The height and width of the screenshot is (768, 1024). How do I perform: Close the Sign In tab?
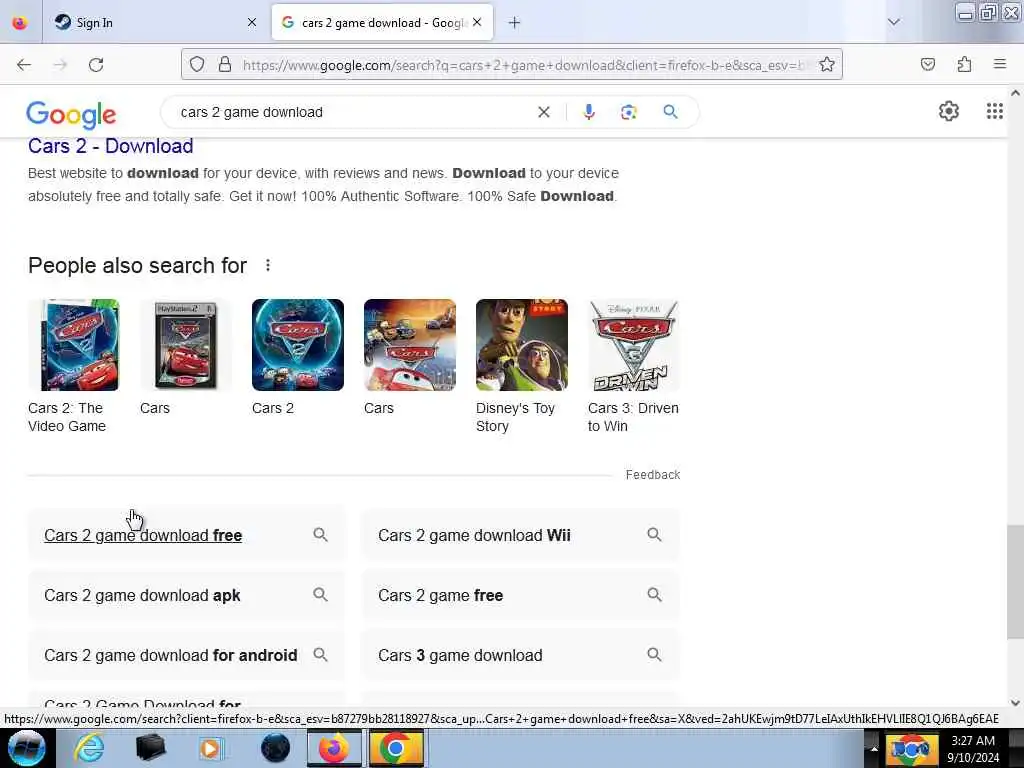pos(252,23)
